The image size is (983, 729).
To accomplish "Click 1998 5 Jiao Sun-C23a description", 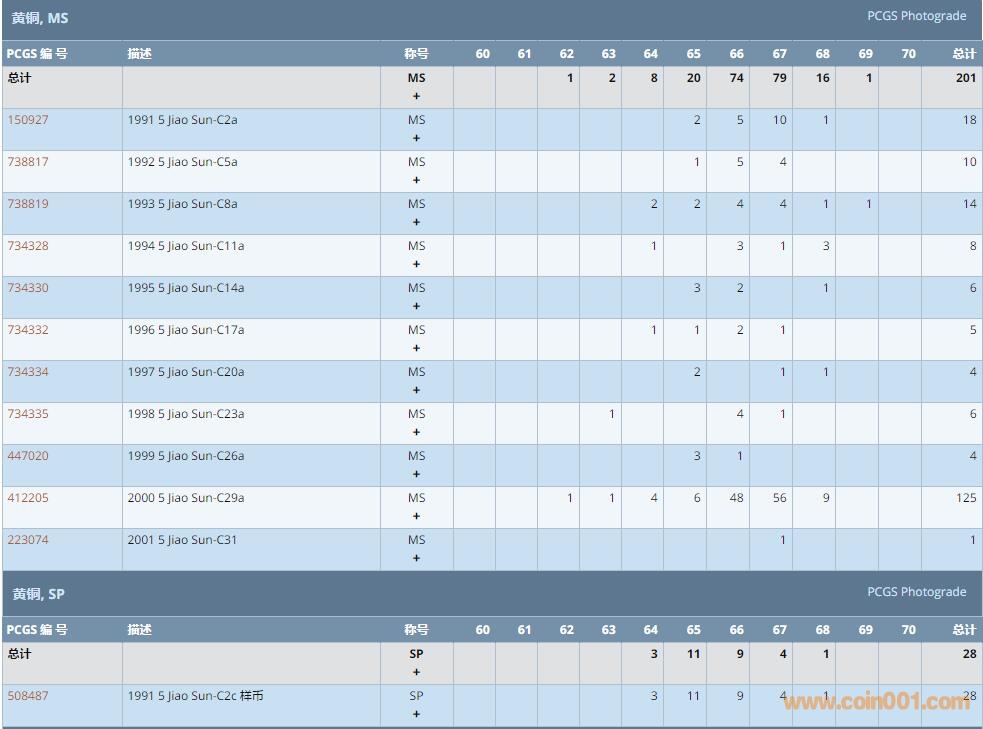I will [x=186, y=414].
